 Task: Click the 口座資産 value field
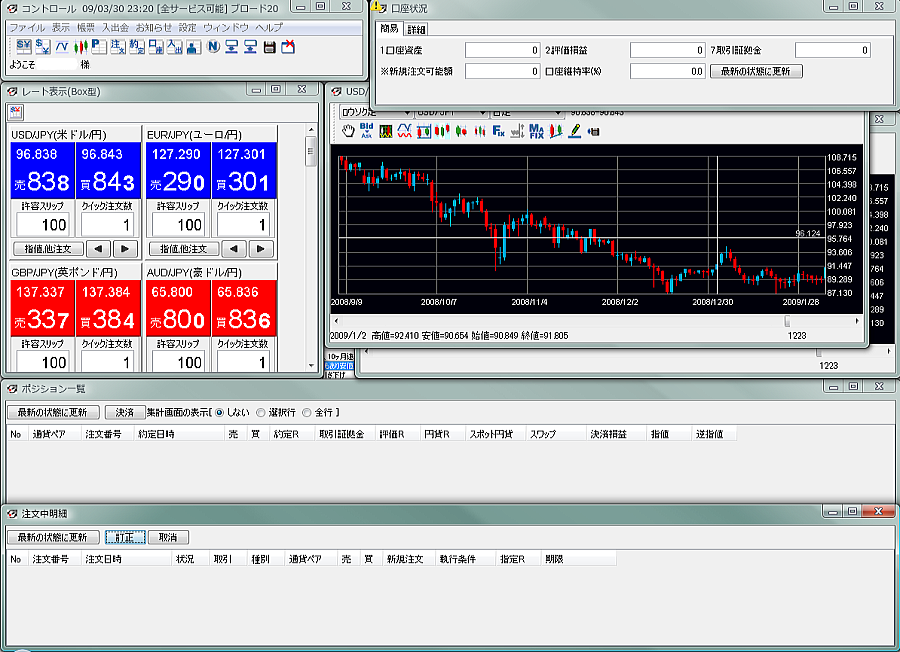tap(502, 51)
